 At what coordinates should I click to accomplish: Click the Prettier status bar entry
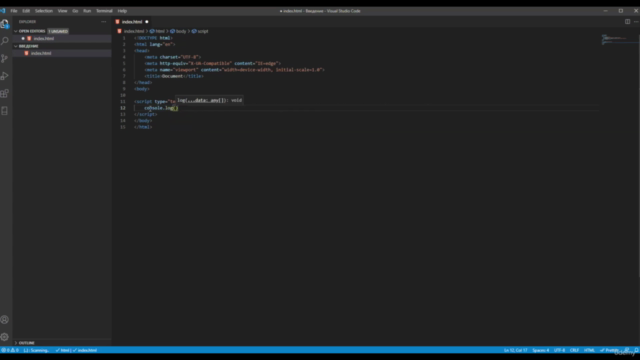pos(609,350)
